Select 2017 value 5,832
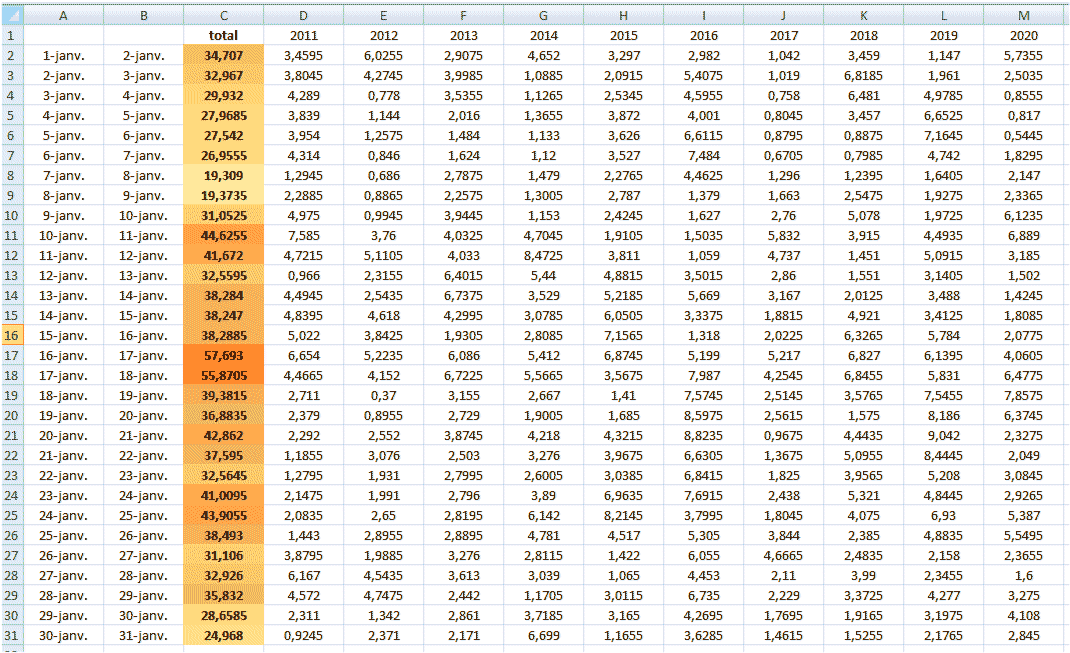This screenshot has height=653, width=1070. click(x=783, y=235)
